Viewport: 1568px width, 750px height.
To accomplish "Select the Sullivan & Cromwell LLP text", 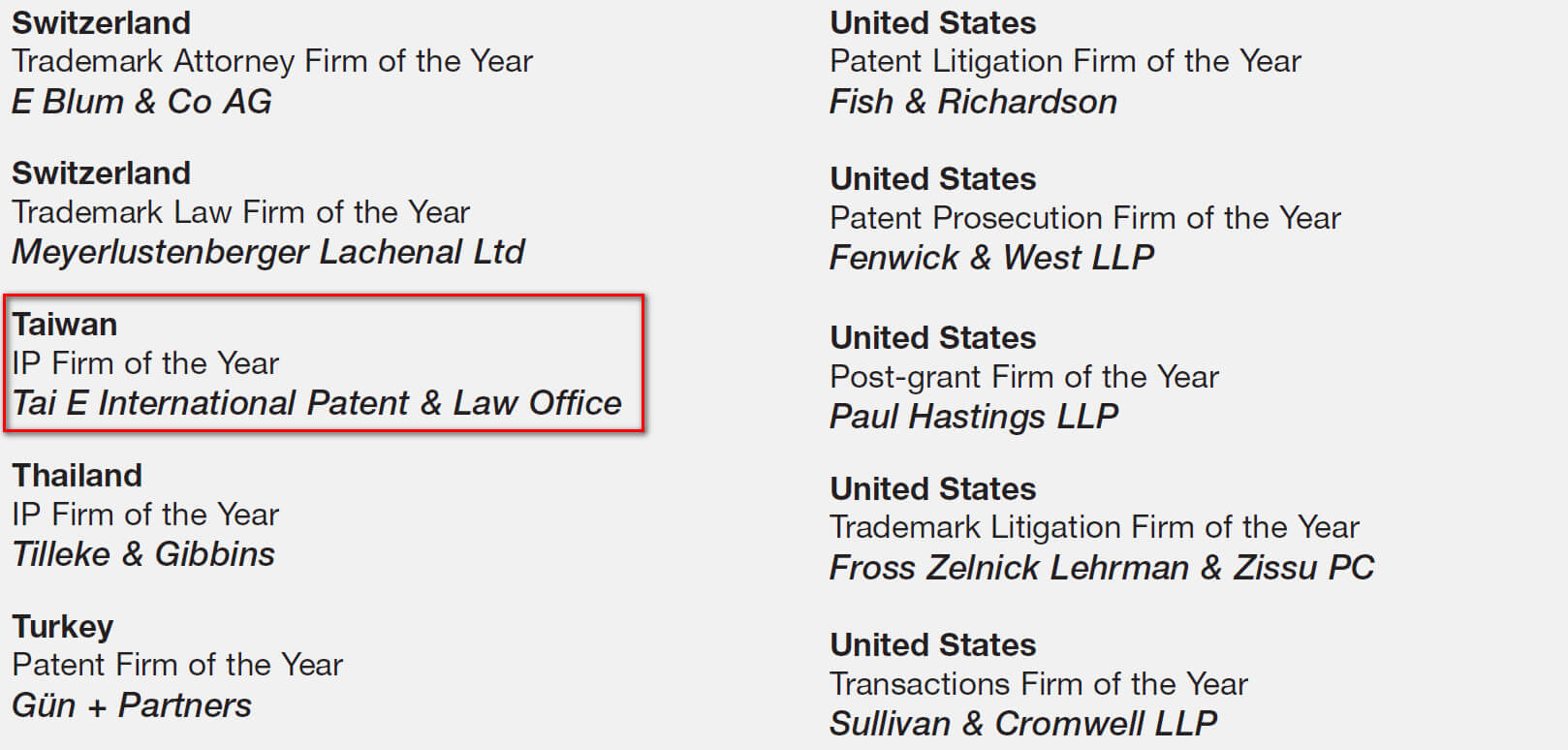I will 1023,724.
